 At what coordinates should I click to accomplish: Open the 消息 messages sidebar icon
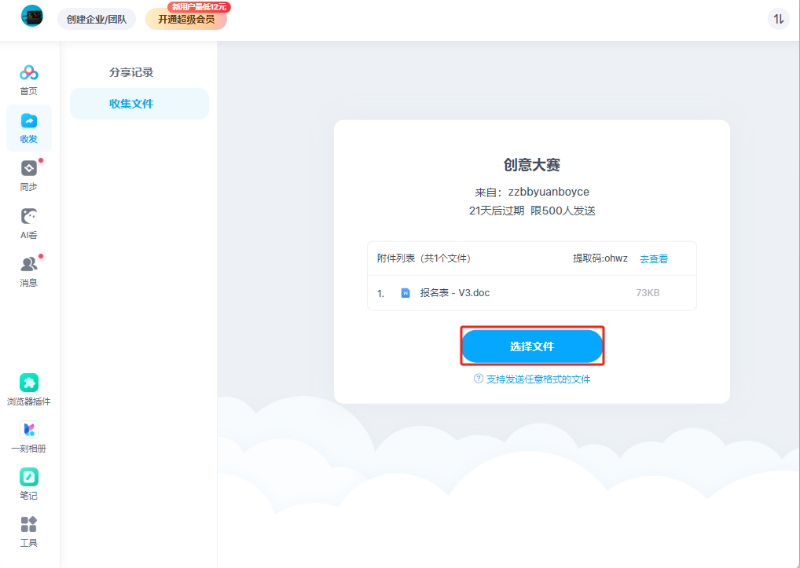[x=29, y=265]
